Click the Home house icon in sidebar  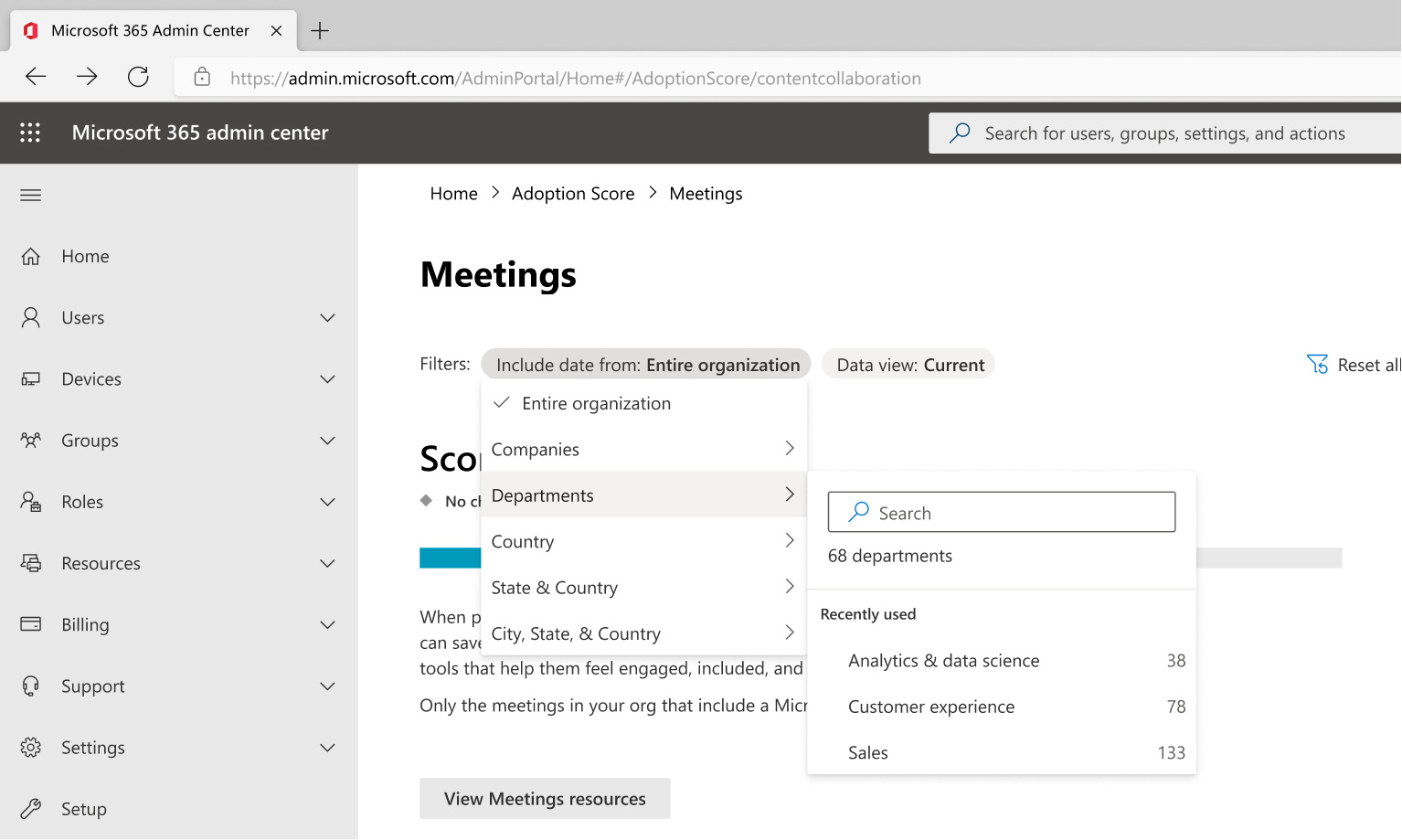[x=31, y=256]
